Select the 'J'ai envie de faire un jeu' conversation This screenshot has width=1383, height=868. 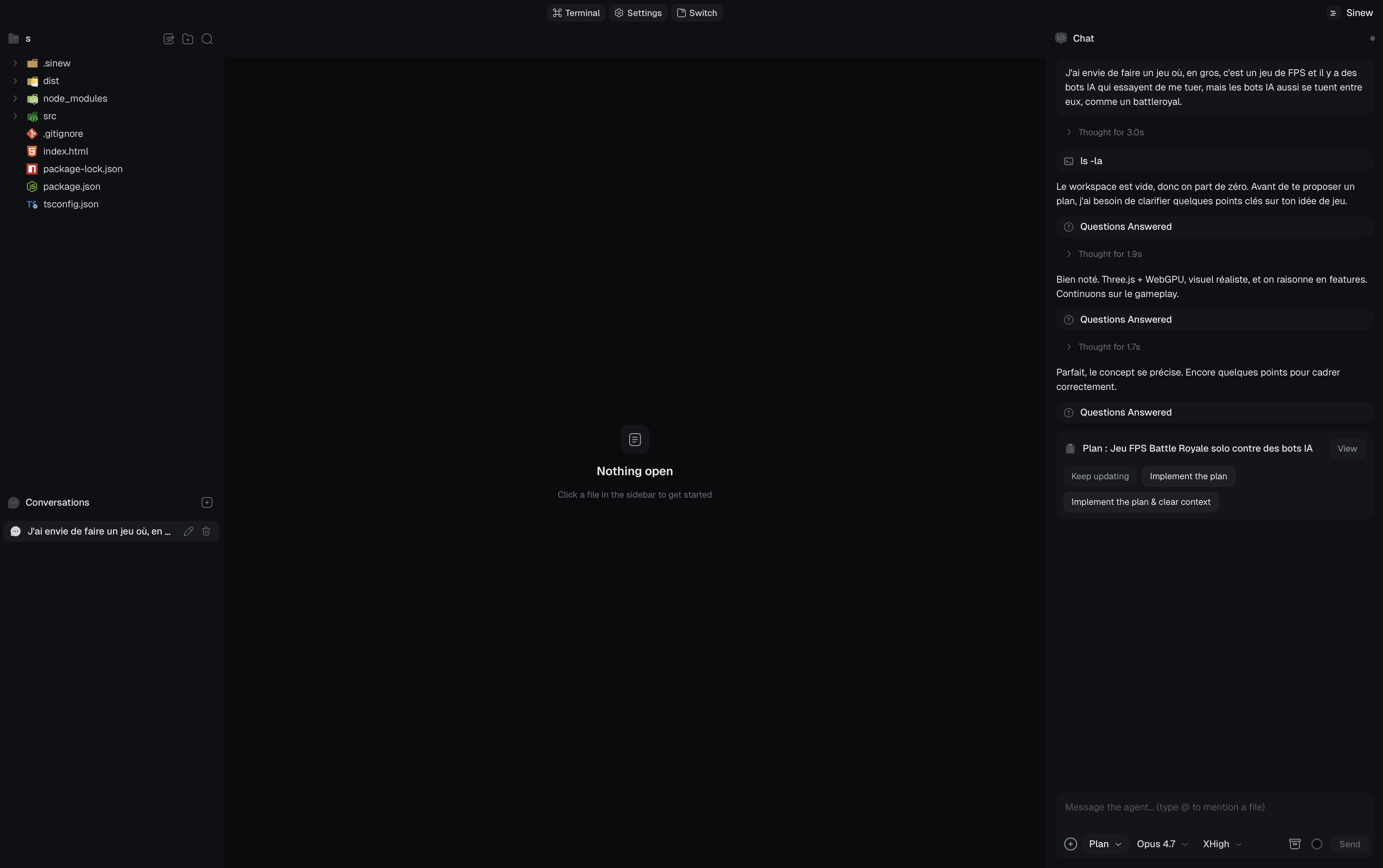click(x=111, y=531)
